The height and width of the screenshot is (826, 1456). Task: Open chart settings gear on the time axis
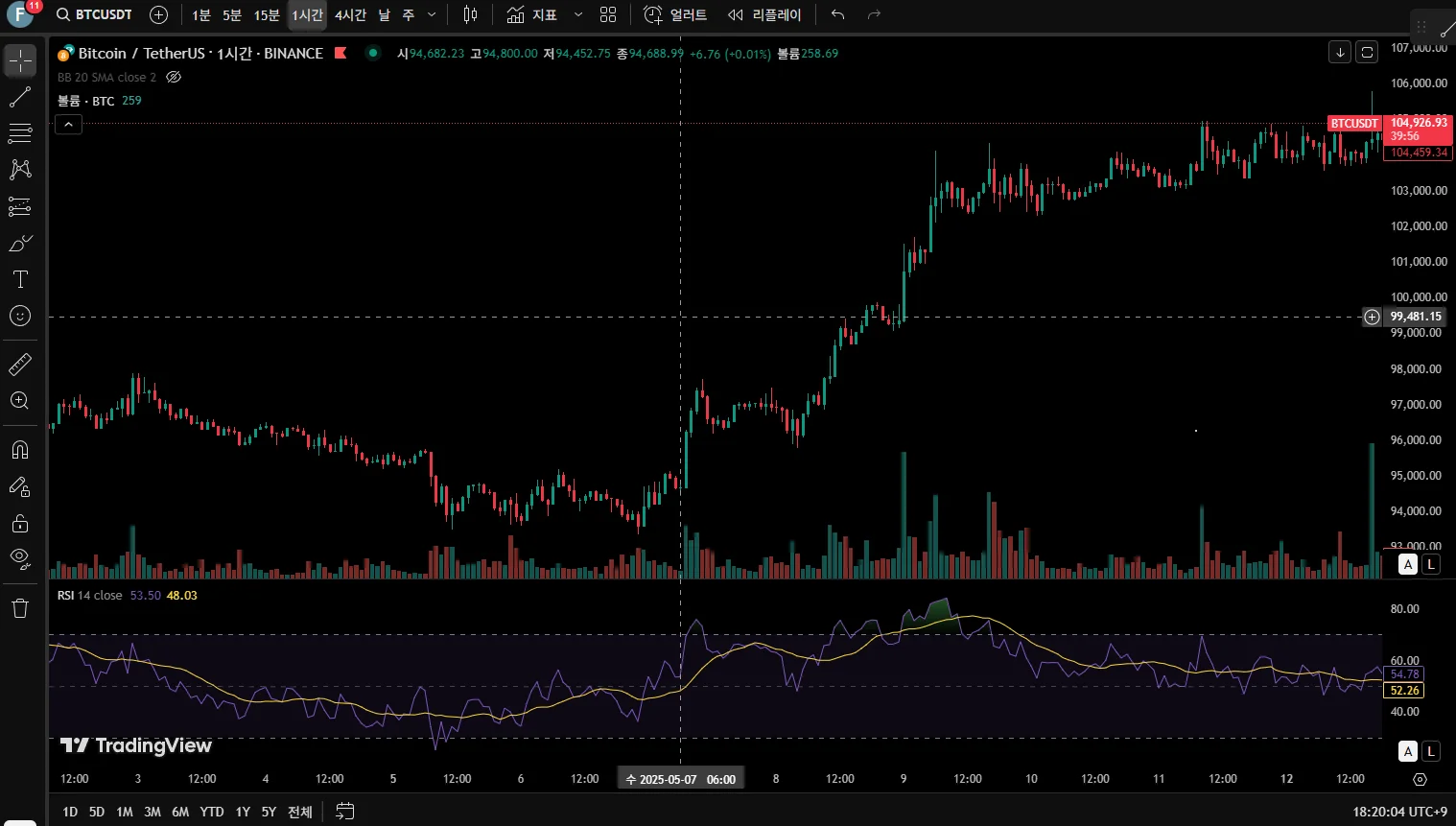1421,779
